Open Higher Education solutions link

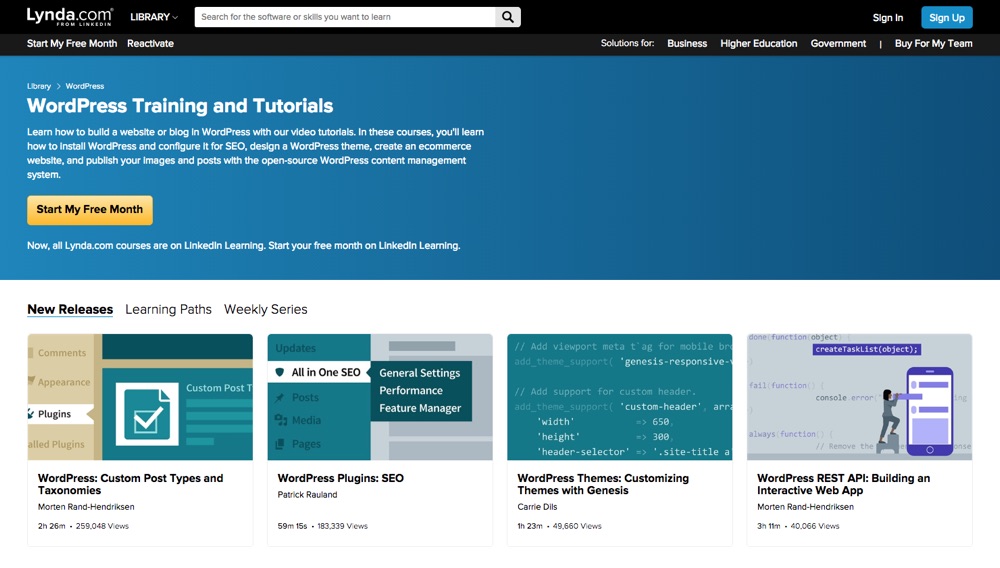(759, 43)
